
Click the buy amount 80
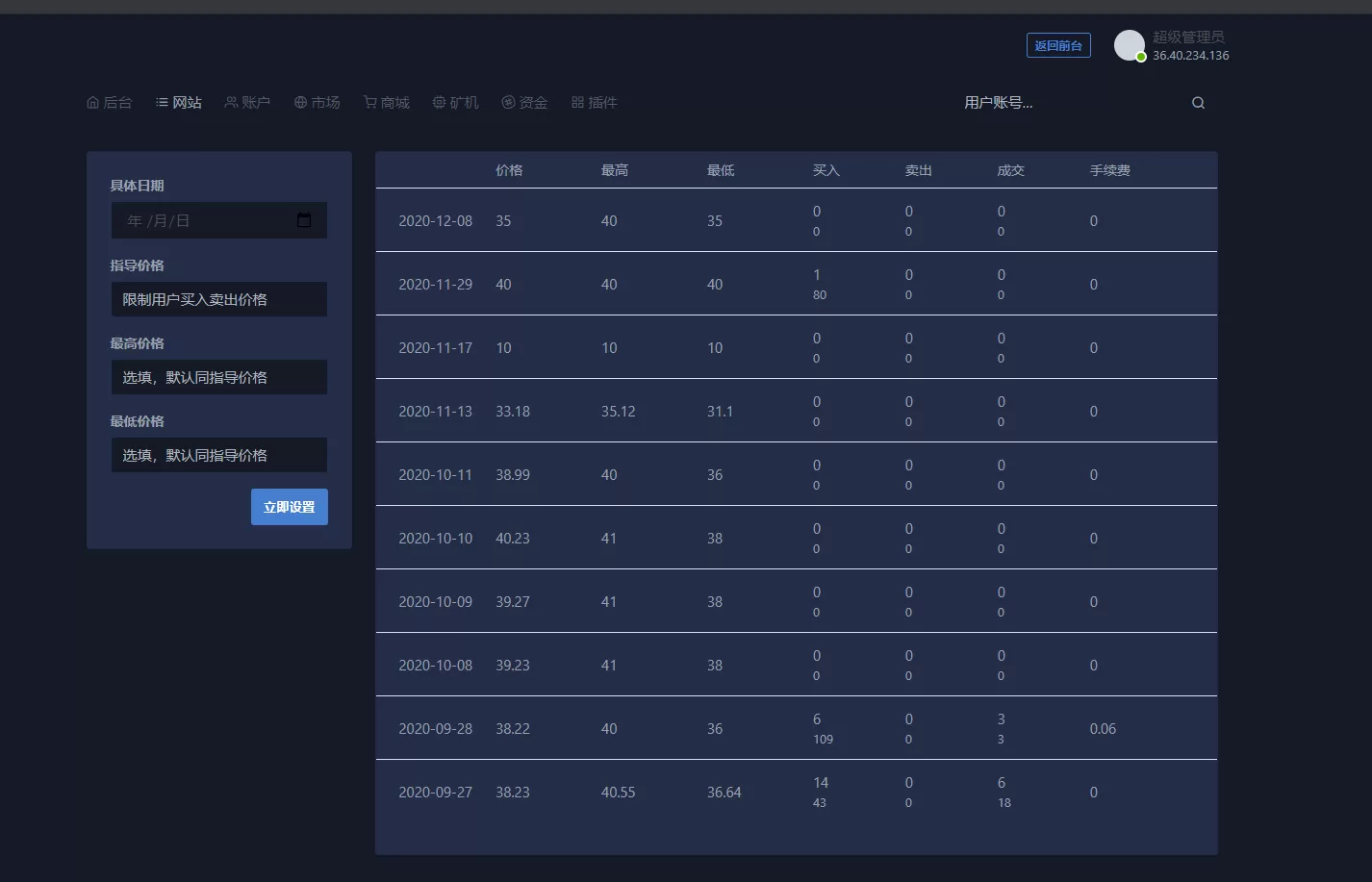(820, 295)
